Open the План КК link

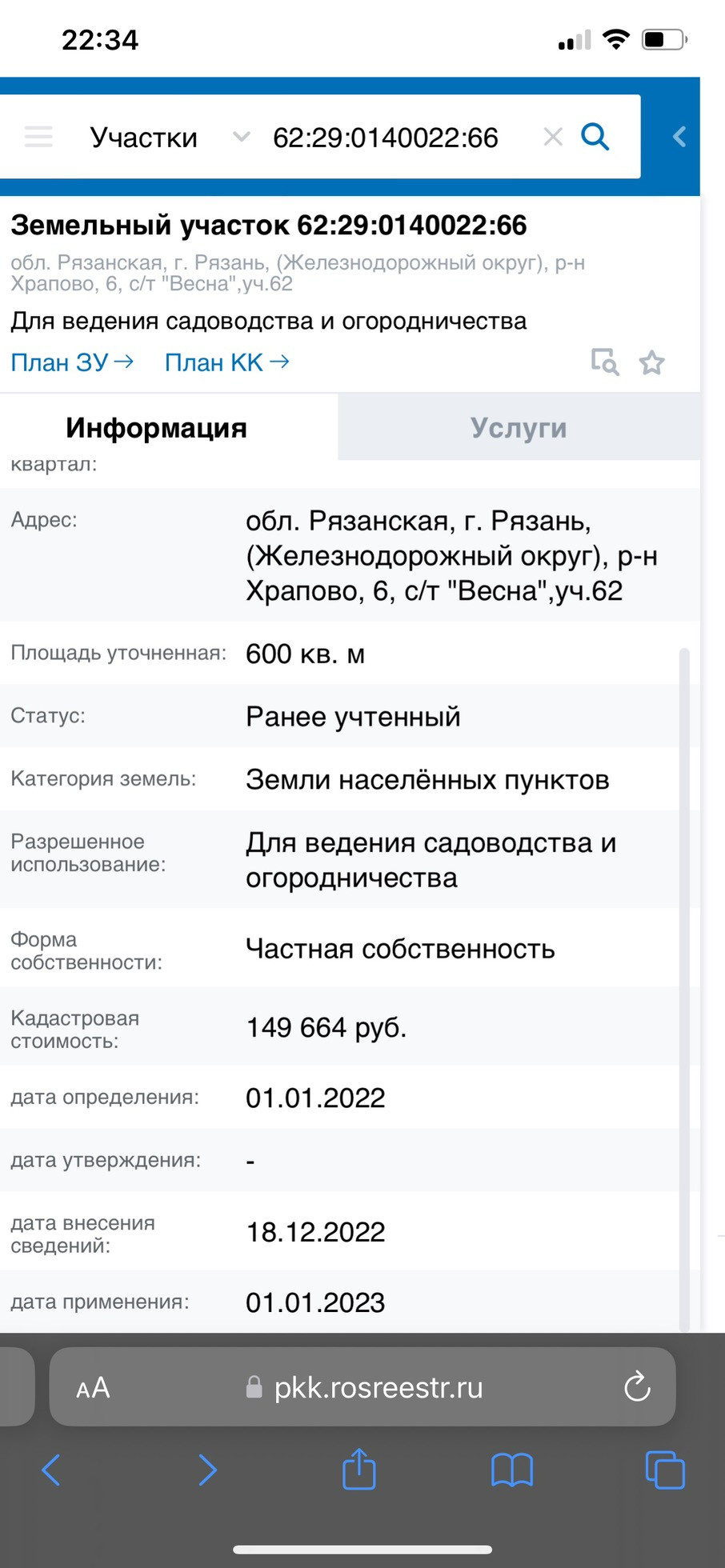[x=226, y=362]
